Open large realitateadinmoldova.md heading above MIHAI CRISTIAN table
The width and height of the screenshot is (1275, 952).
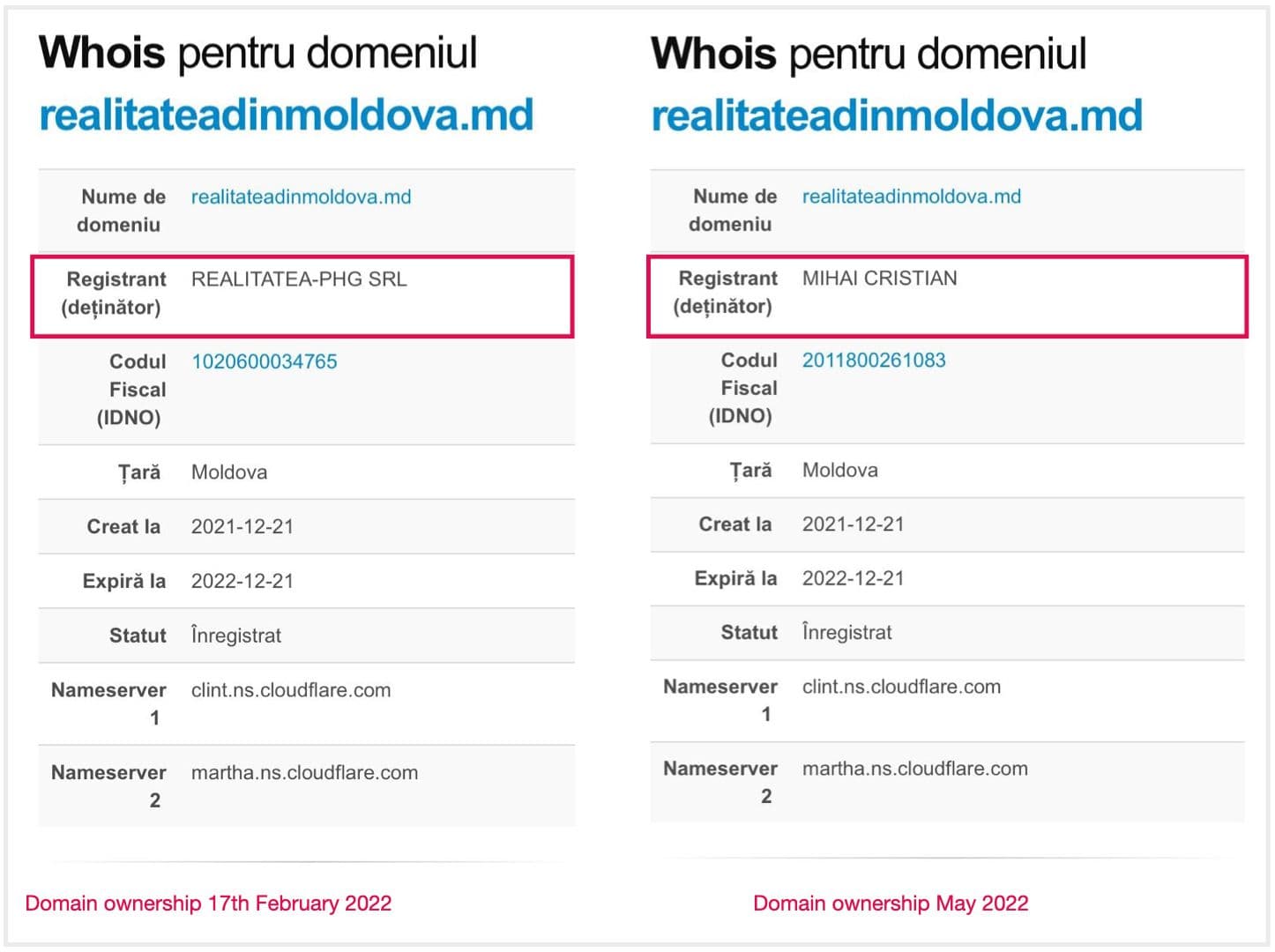coord(896,115)
